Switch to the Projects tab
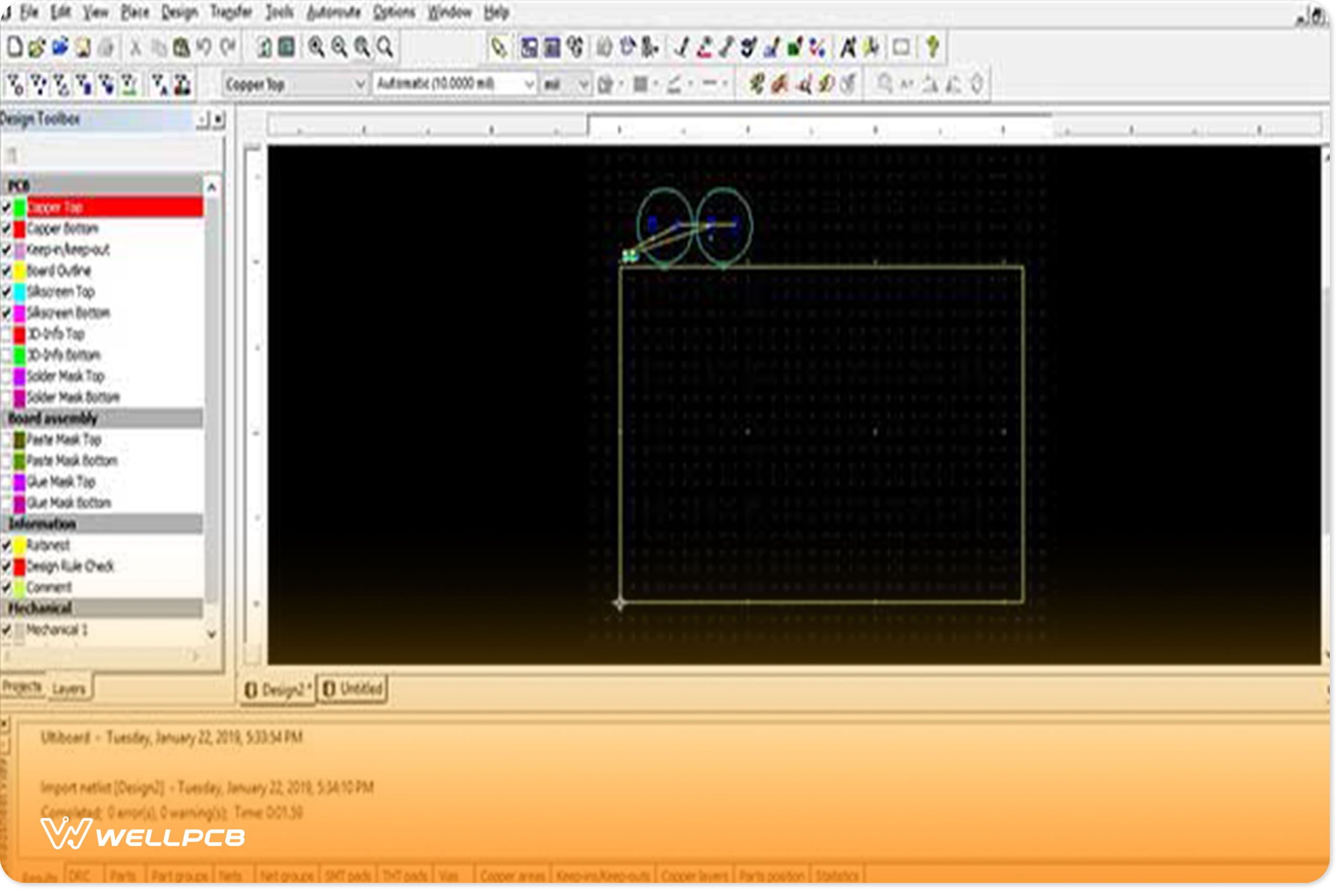Viewport: 1344px width, 896px height. [23, 687]
